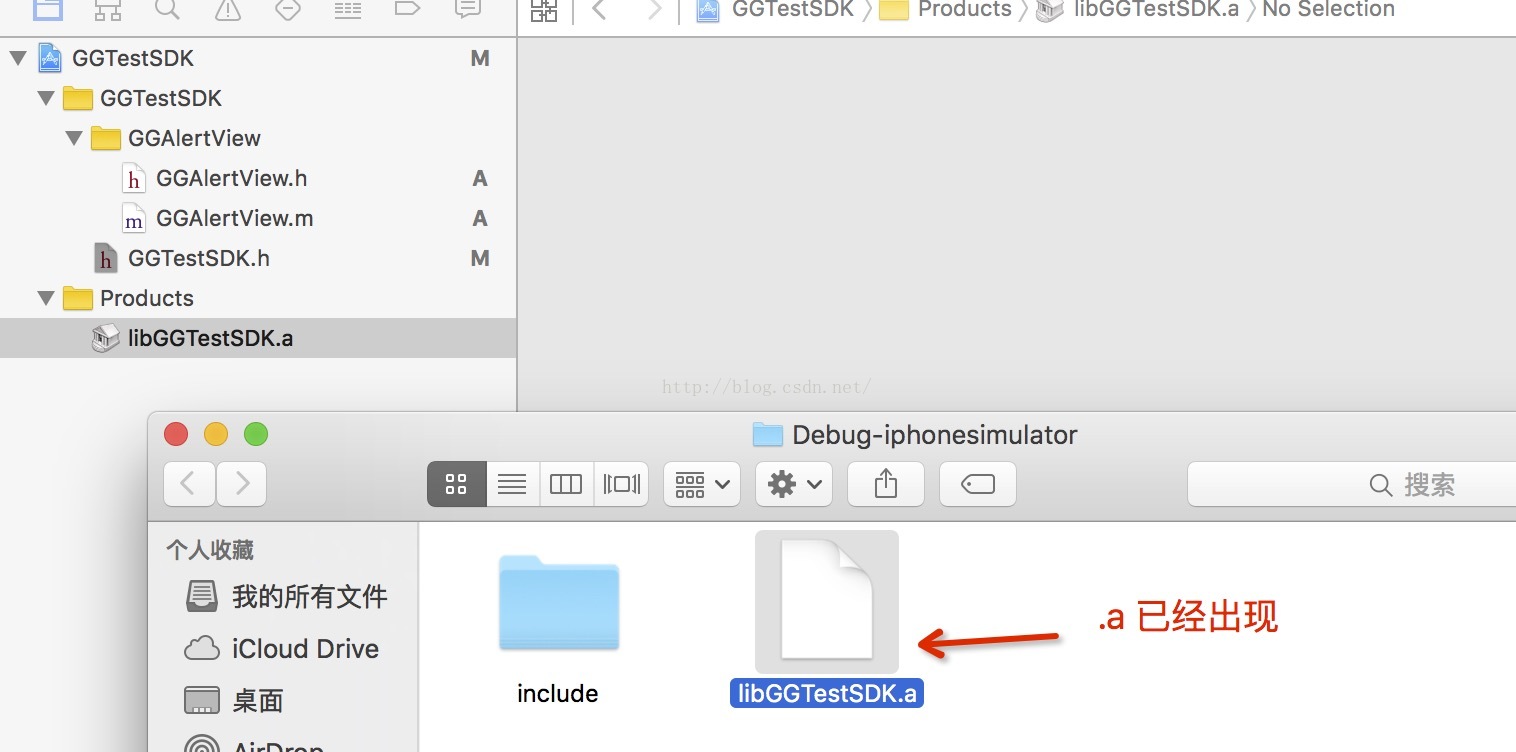Open the Xcode Debug navigator

348,9
